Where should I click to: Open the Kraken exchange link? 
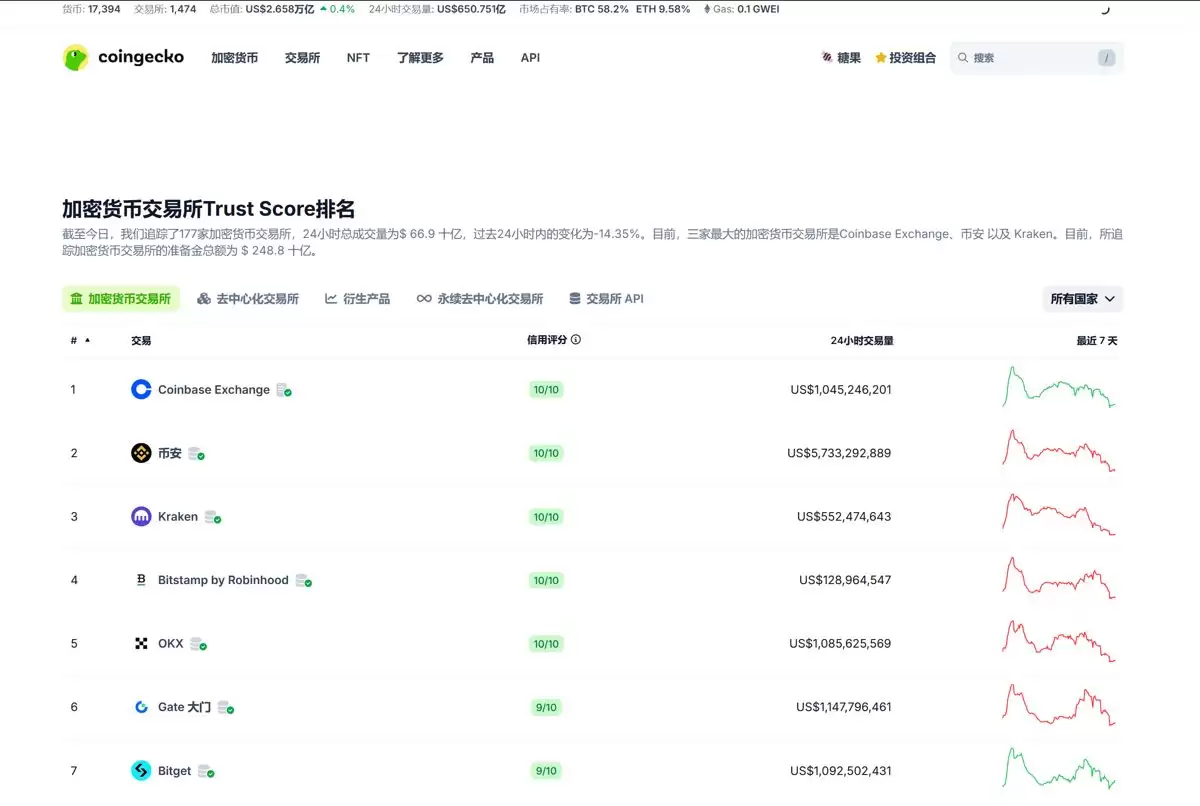[178, 517]
